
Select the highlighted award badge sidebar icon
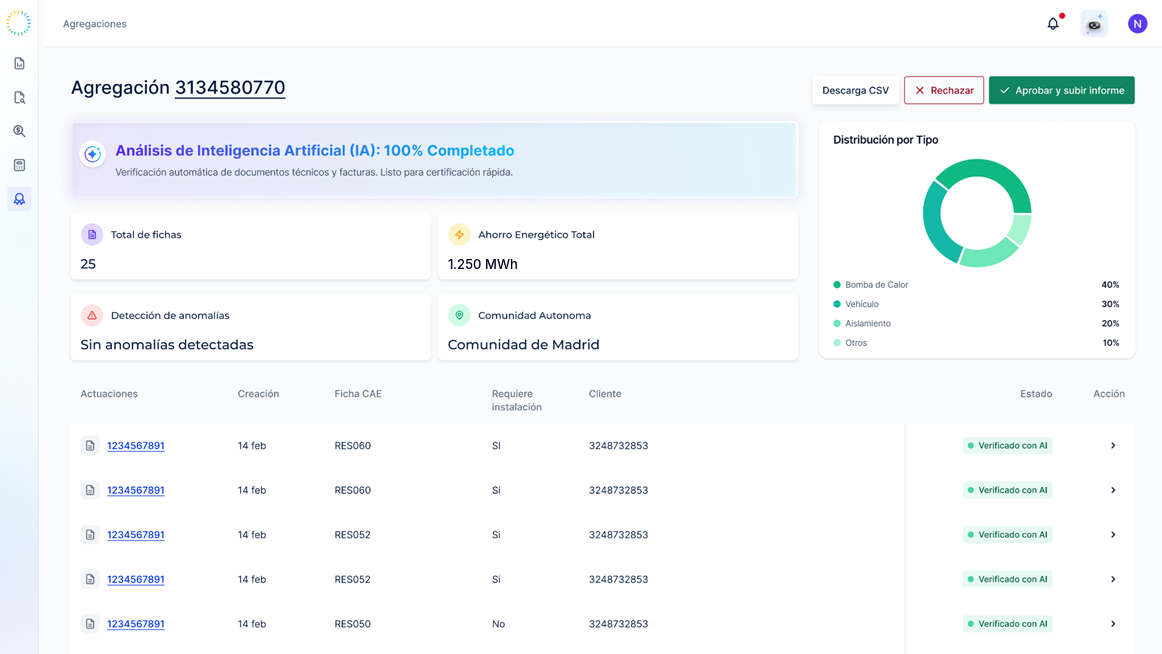19,199
